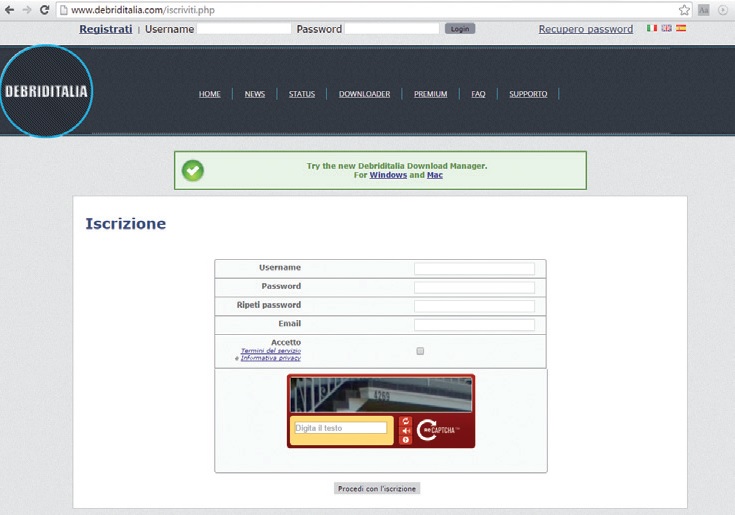
Task: Focus the top bar Username field
Action: point(244,29)
